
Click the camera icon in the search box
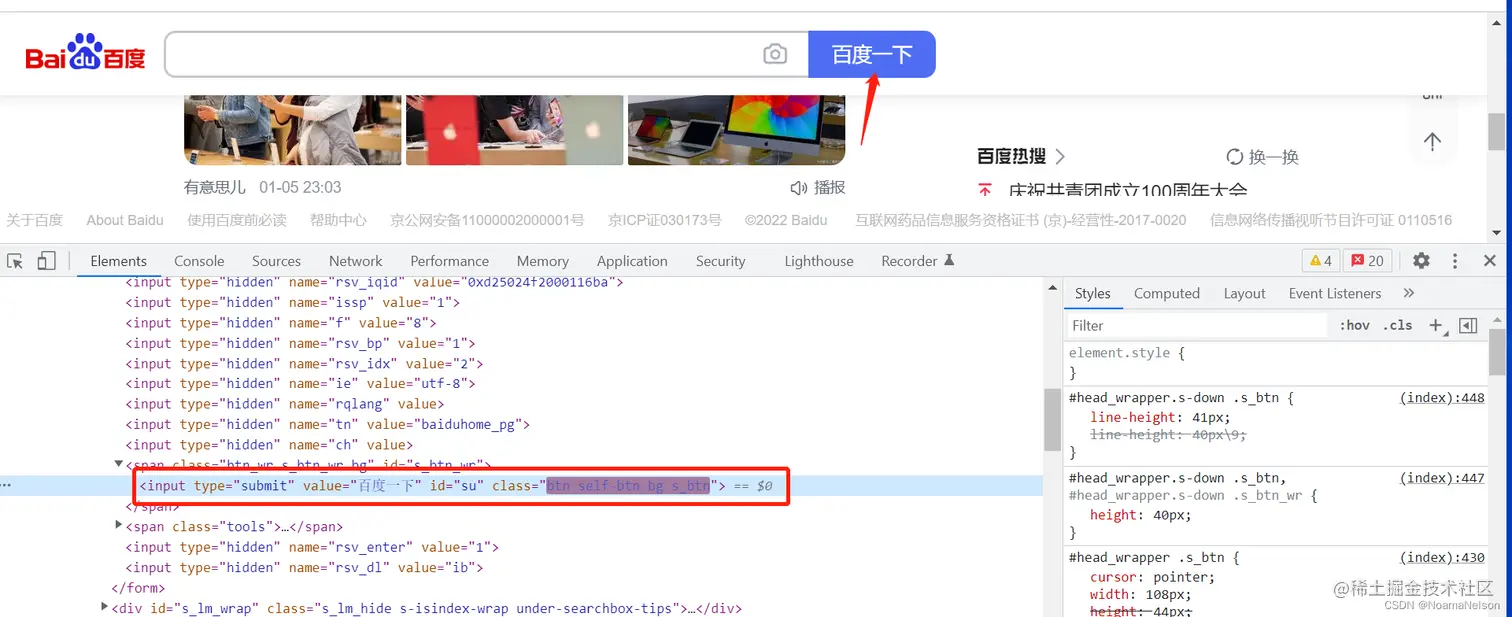point(775,54)
